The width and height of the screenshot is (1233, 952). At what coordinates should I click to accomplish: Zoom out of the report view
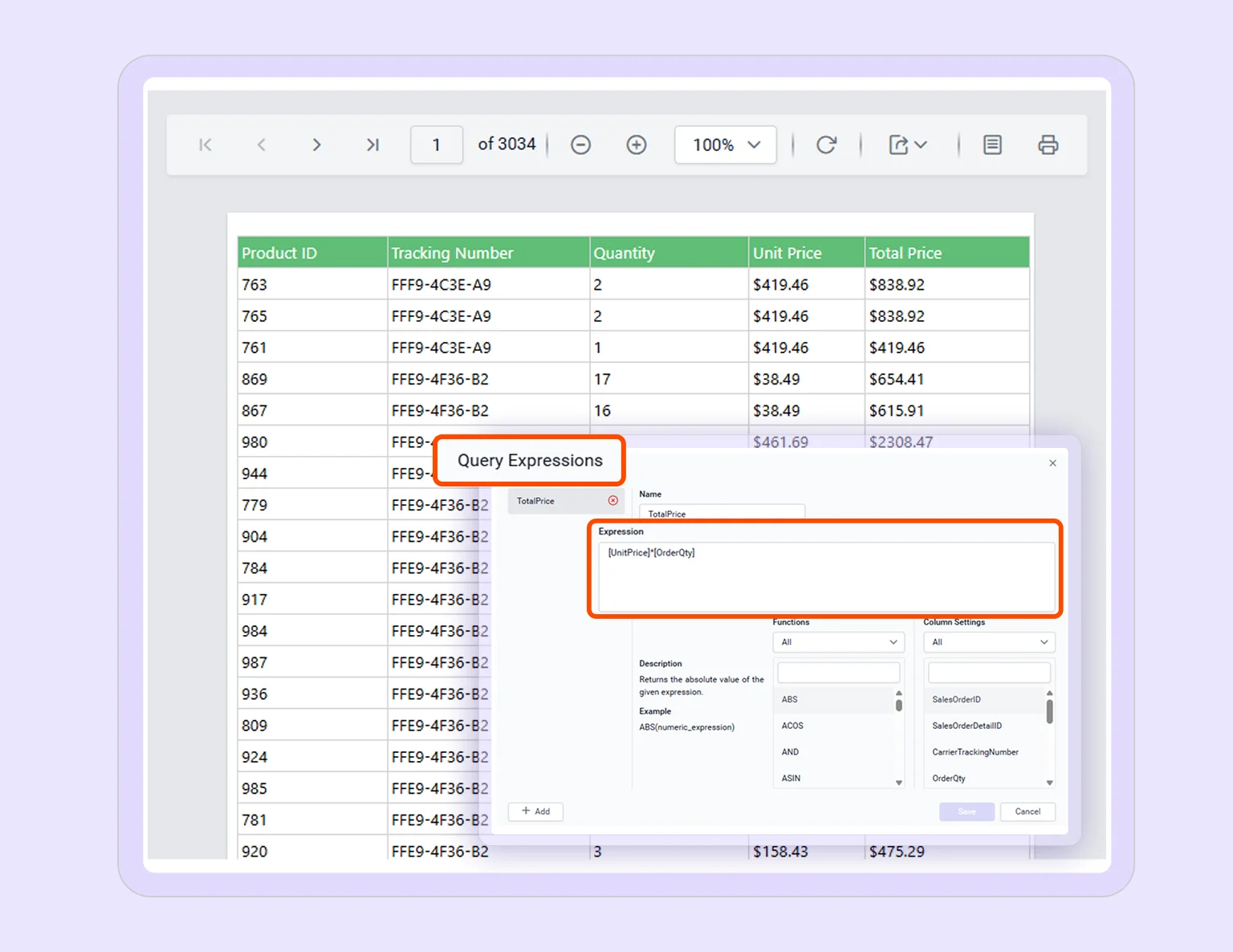[x=580, y=144]
